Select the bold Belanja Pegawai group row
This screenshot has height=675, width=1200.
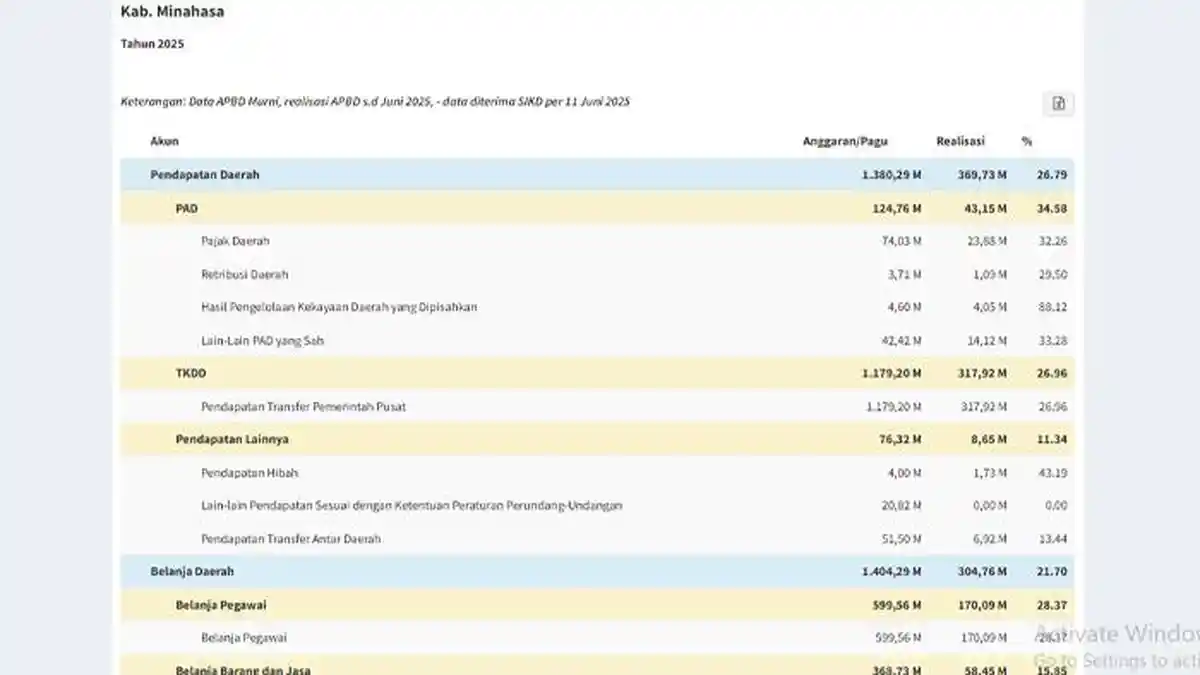(x=597, y=604)
